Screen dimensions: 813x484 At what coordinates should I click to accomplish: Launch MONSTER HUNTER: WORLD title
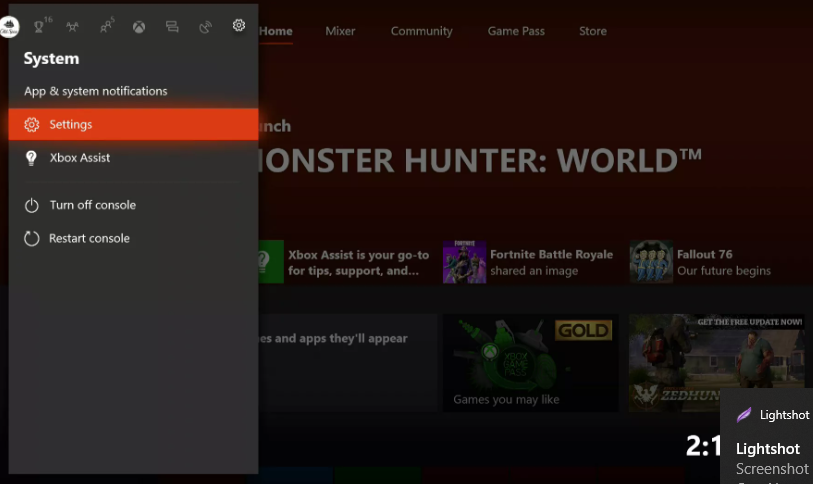click(480, 160)
